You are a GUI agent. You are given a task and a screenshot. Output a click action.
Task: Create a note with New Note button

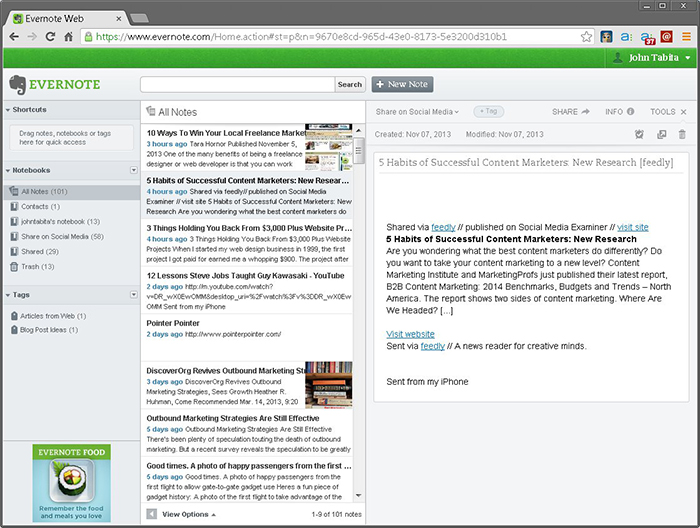click(402, 84)
